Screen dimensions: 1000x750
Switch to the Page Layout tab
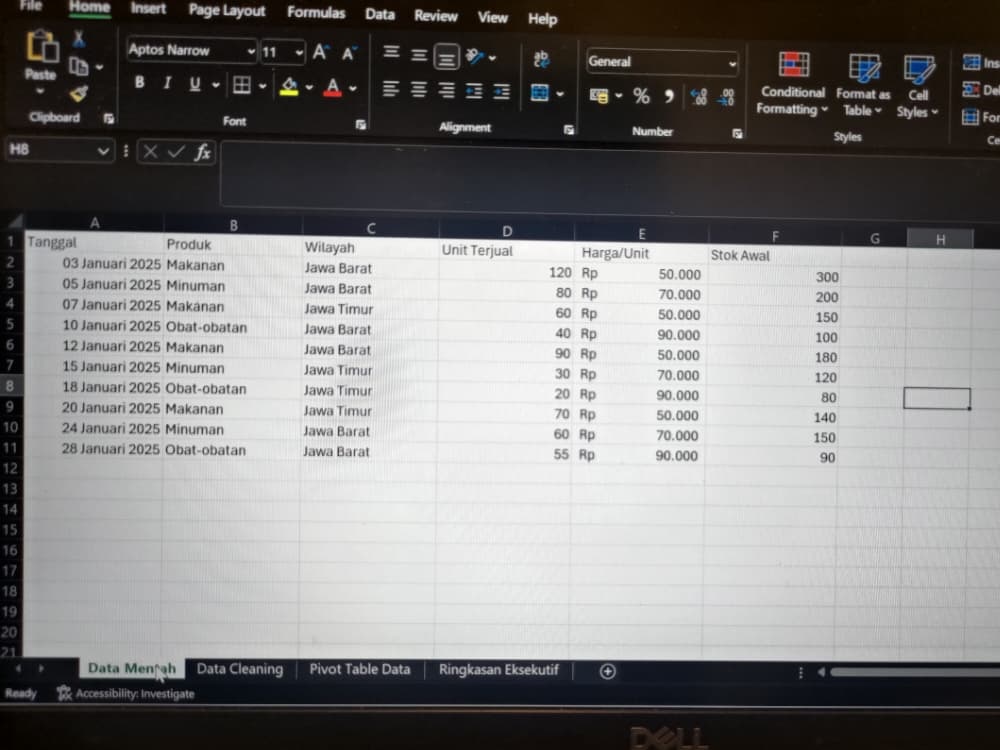pyautogui.click(x=226, y=10)
